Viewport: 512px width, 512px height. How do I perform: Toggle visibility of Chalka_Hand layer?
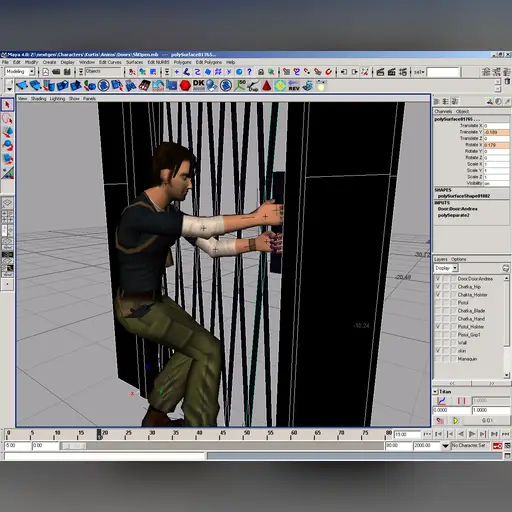(x=438, y=319)
